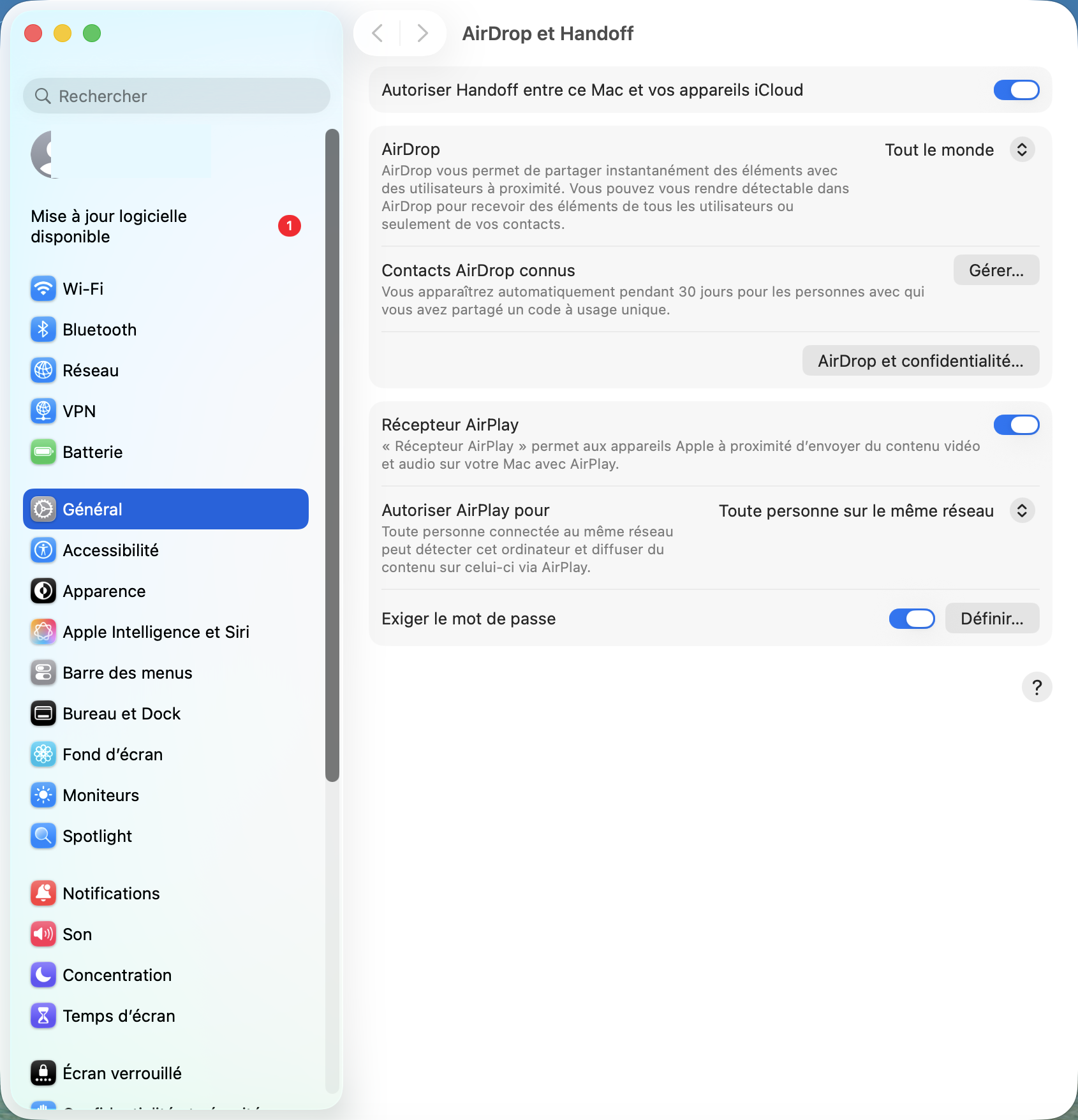Open Wi-Fi settings pane
The height and width of the screenshot is (1120, 1078).
click(166, 289)
